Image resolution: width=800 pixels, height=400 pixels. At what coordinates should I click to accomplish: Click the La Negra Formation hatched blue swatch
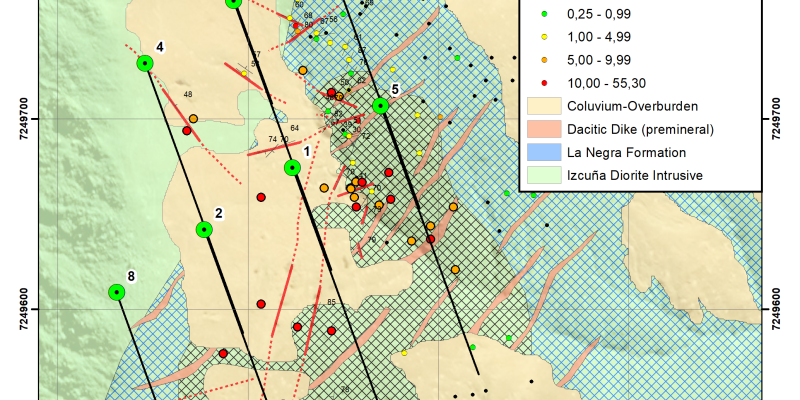(x=542, y=153)
